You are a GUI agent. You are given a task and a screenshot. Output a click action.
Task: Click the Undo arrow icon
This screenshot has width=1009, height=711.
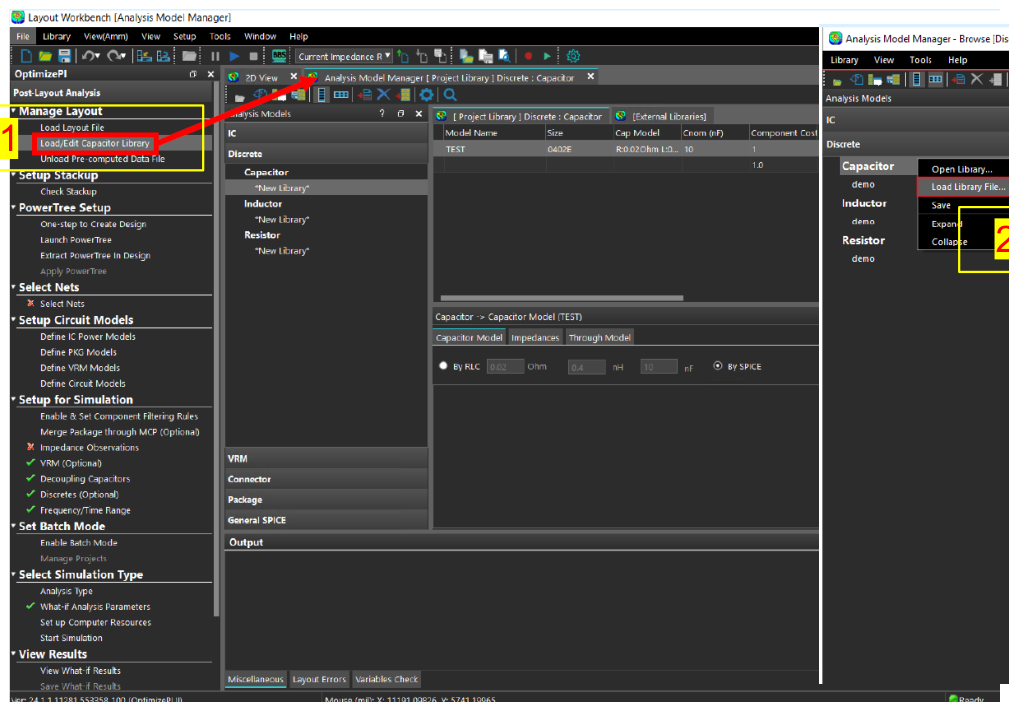[x=90, y=57]
